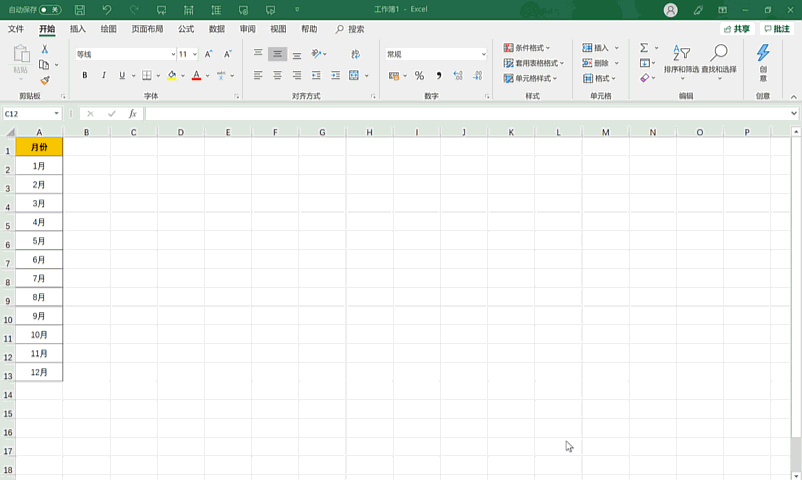
Task: Align text left
Action: 258,75
